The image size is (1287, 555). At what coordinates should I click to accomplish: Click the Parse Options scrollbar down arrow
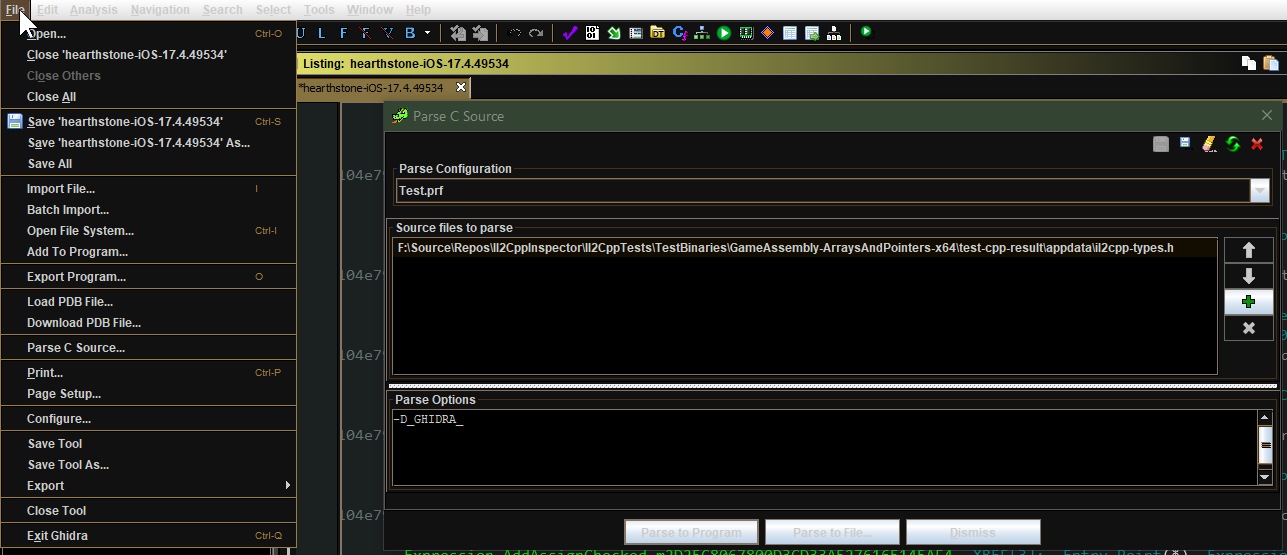coord(1265,476)
